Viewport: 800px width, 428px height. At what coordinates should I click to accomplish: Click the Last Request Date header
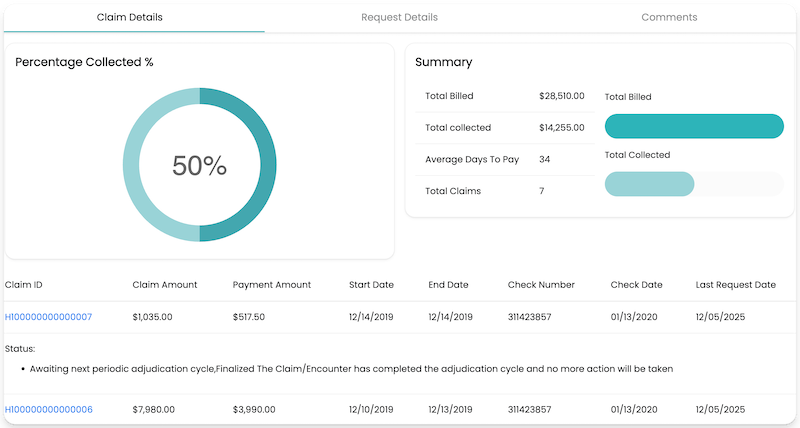736,285
